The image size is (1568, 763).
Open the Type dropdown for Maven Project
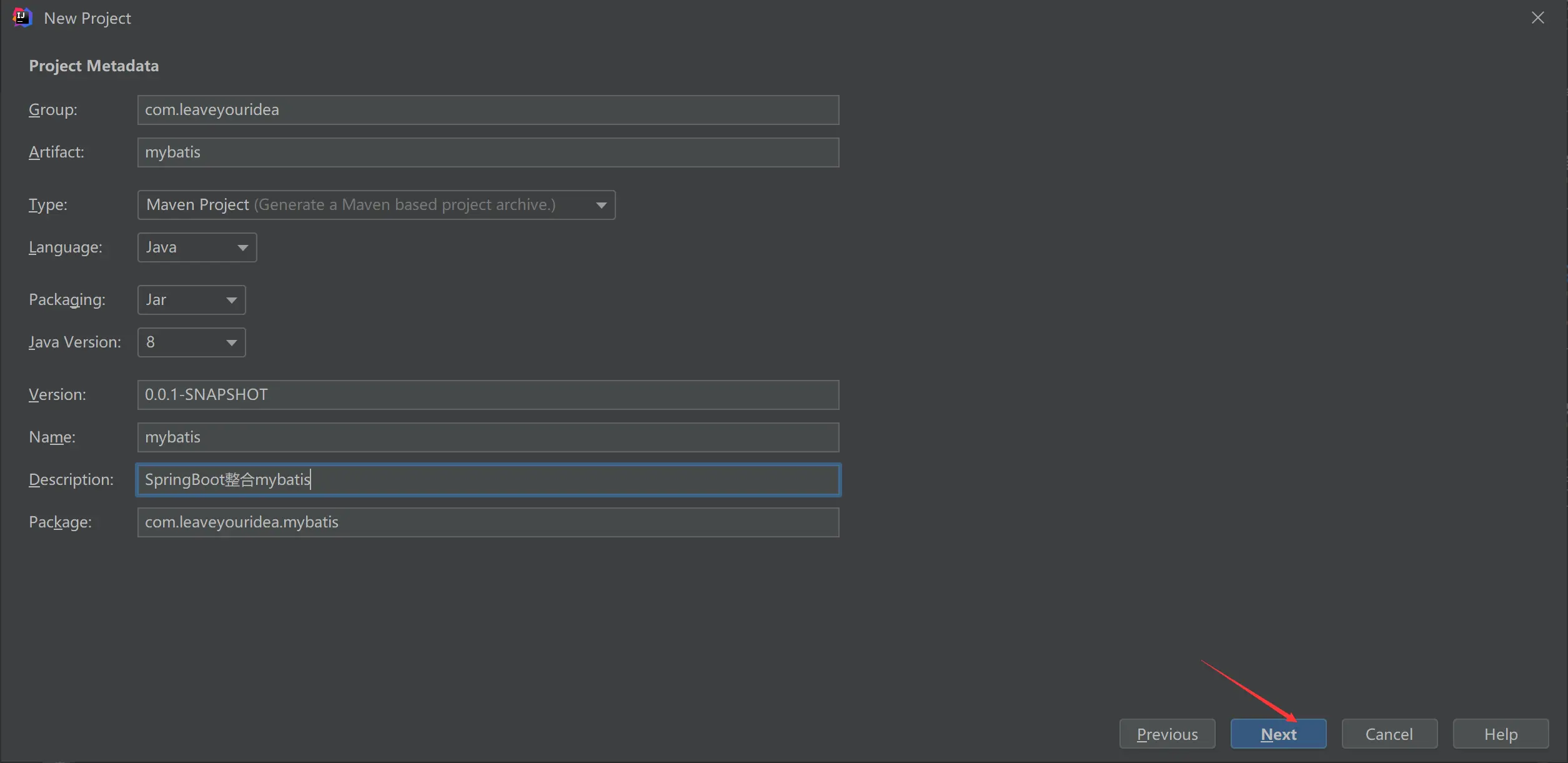click(x=375, y=205)
